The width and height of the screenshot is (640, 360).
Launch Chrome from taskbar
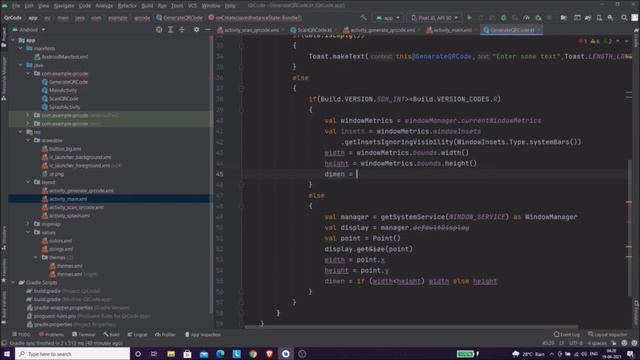tap(253, 353)
